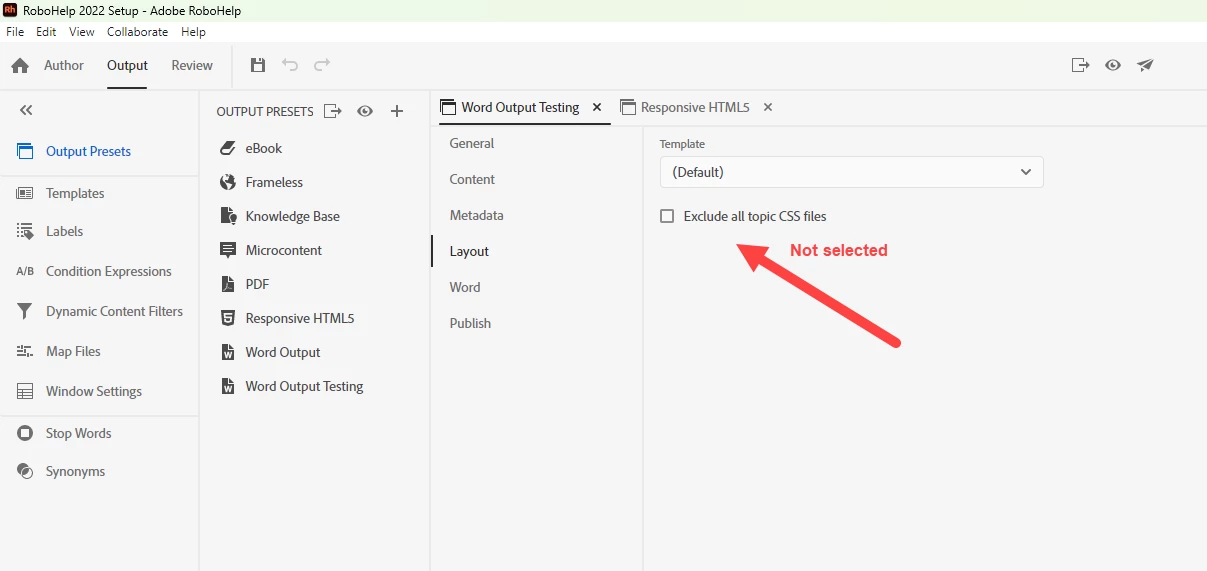
Task: Open the Window Settings entry
Action: [94, 391]
